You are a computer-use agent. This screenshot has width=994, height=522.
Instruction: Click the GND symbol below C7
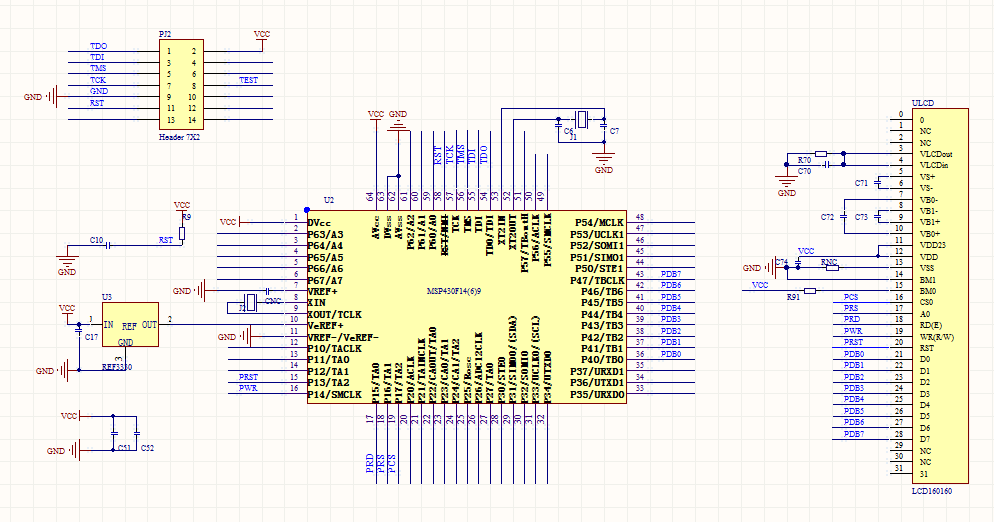click(x=604, y=160)
